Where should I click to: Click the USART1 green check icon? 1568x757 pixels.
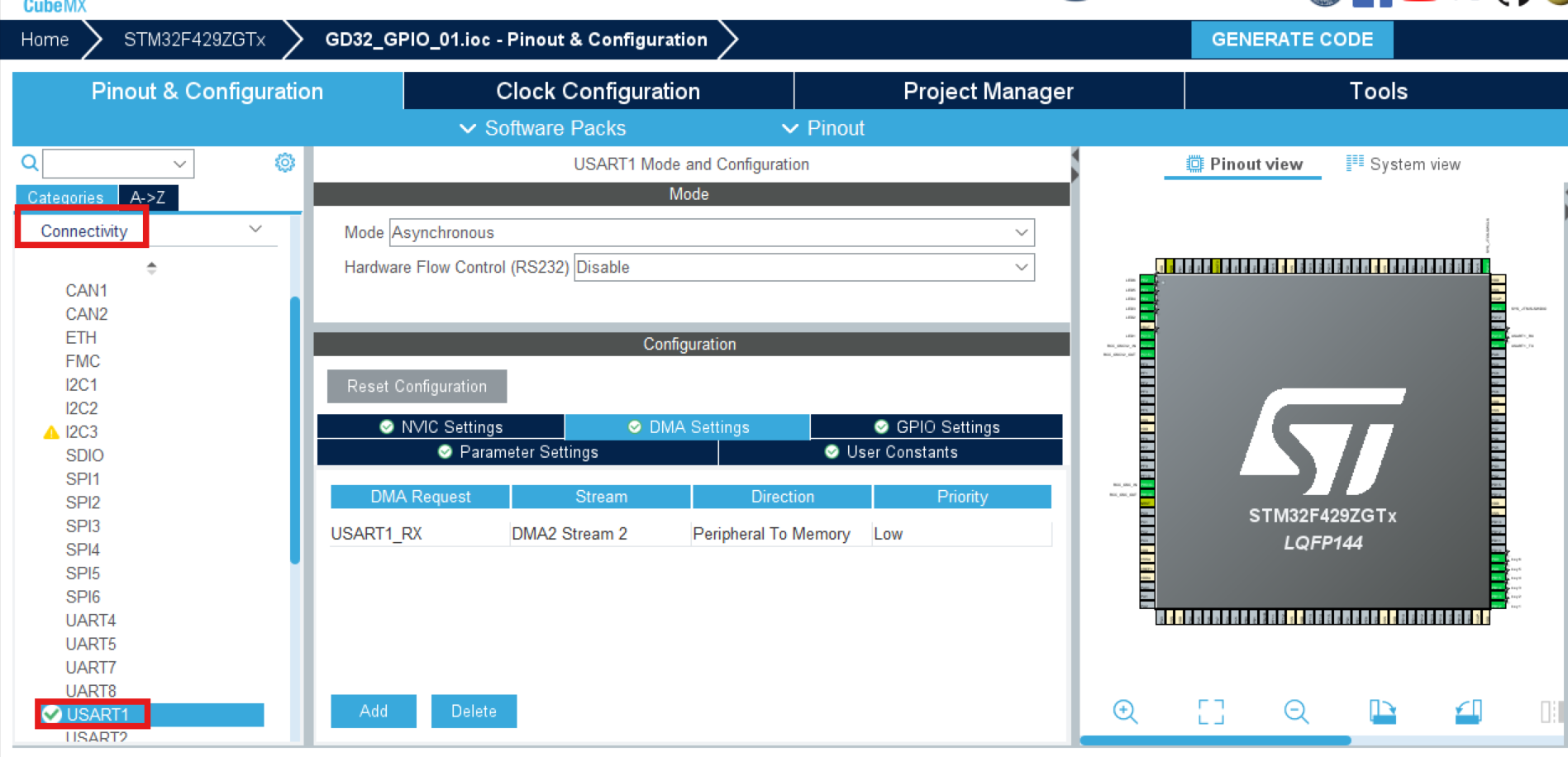(x=52, y=714)
